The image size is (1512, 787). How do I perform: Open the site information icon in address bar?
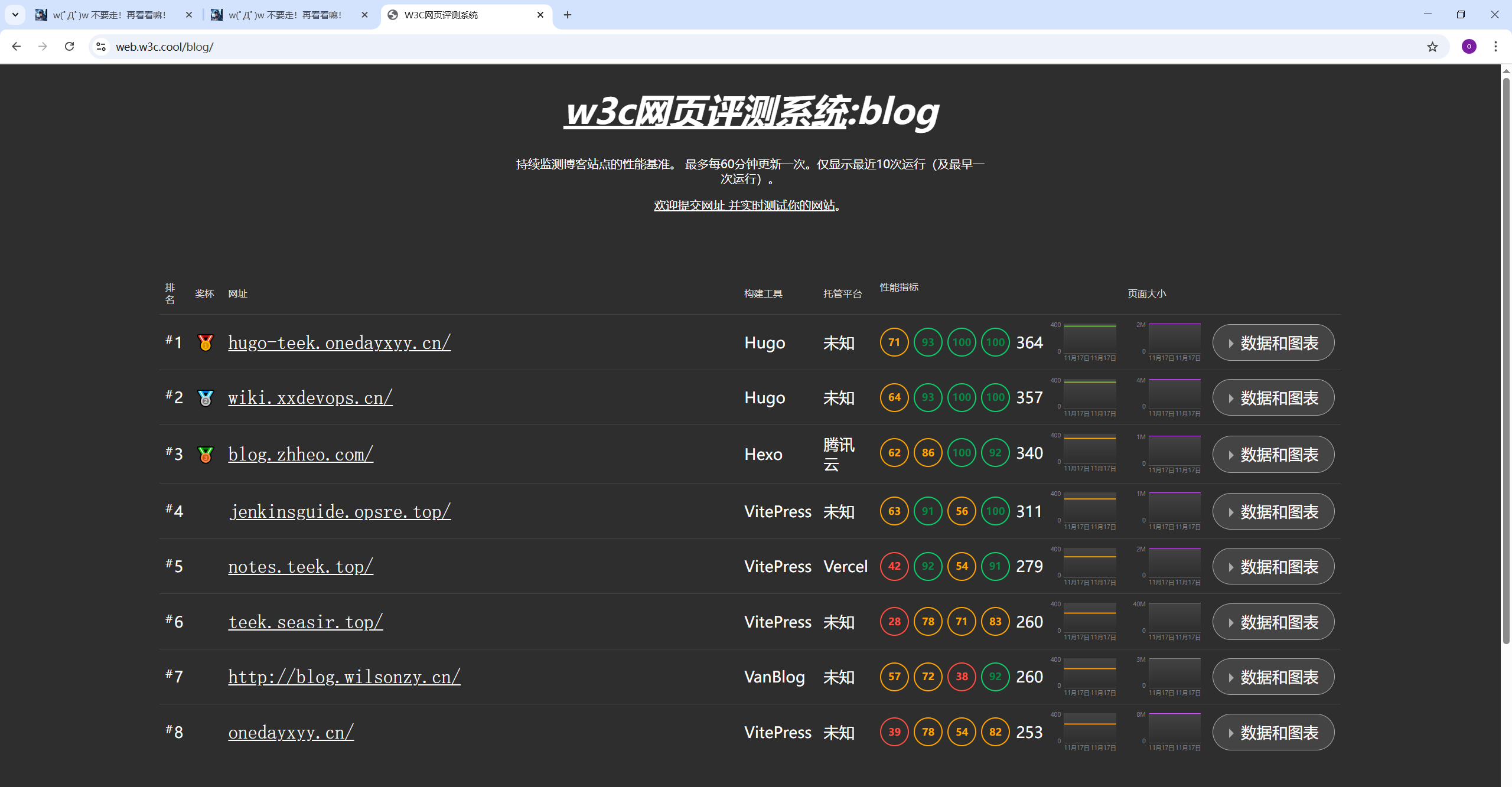tap(101, 47)
